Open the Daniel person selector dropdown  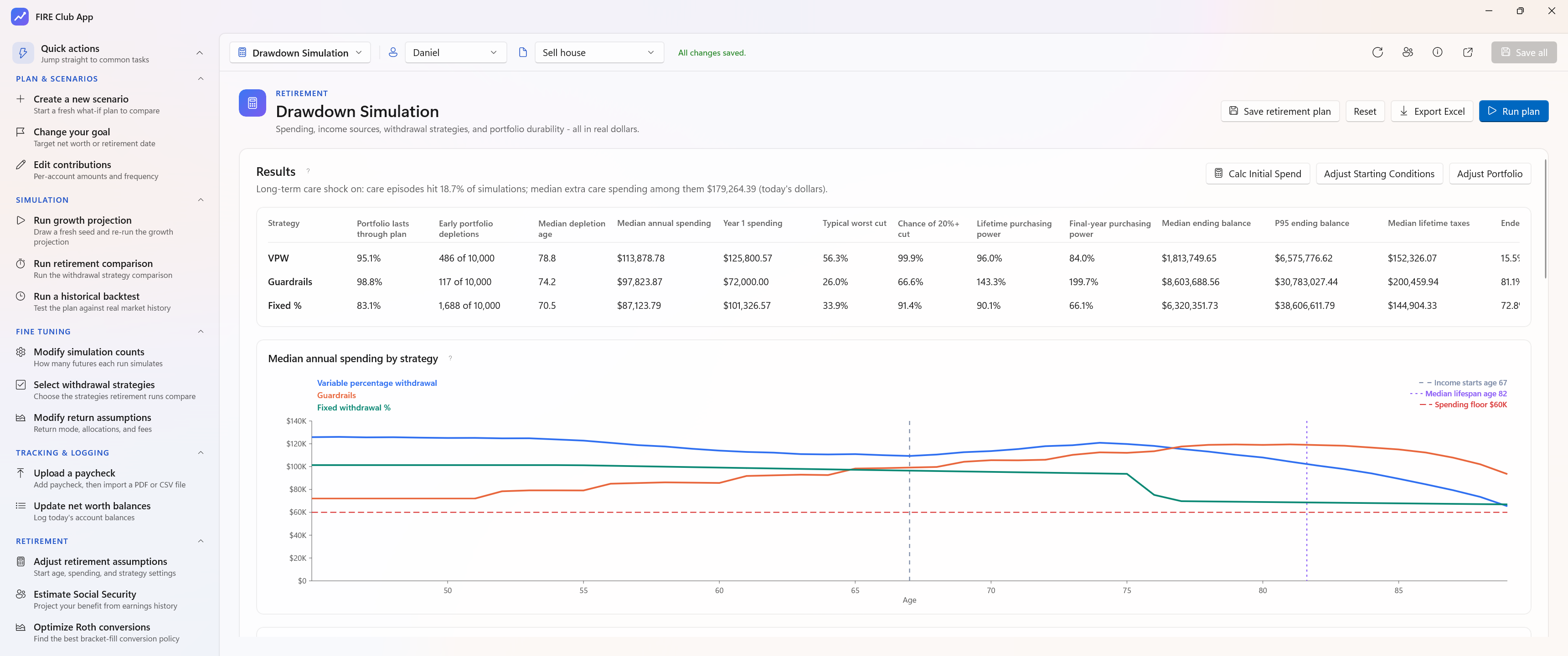point(455,52)
